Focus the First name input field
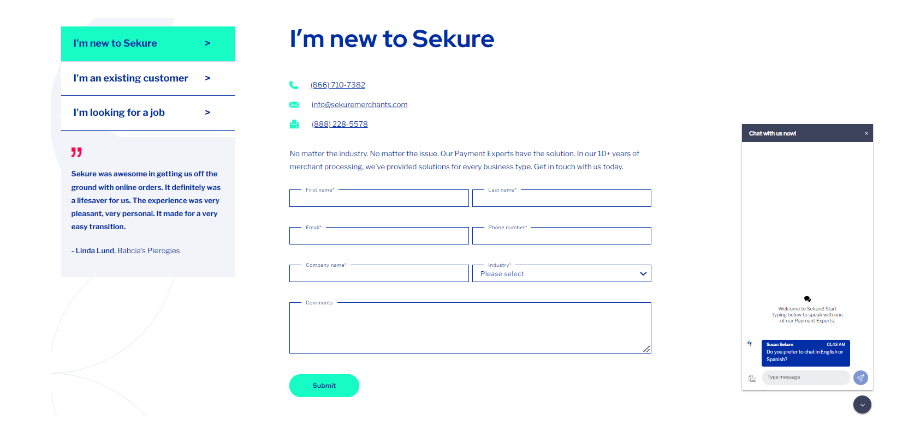 (378, 198)
